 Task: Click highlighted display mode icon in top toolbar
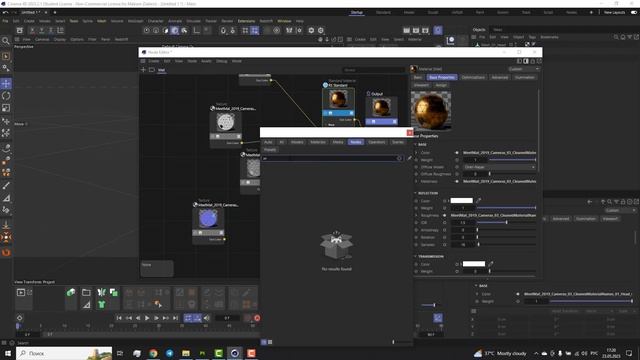click(x=175, y=30)
